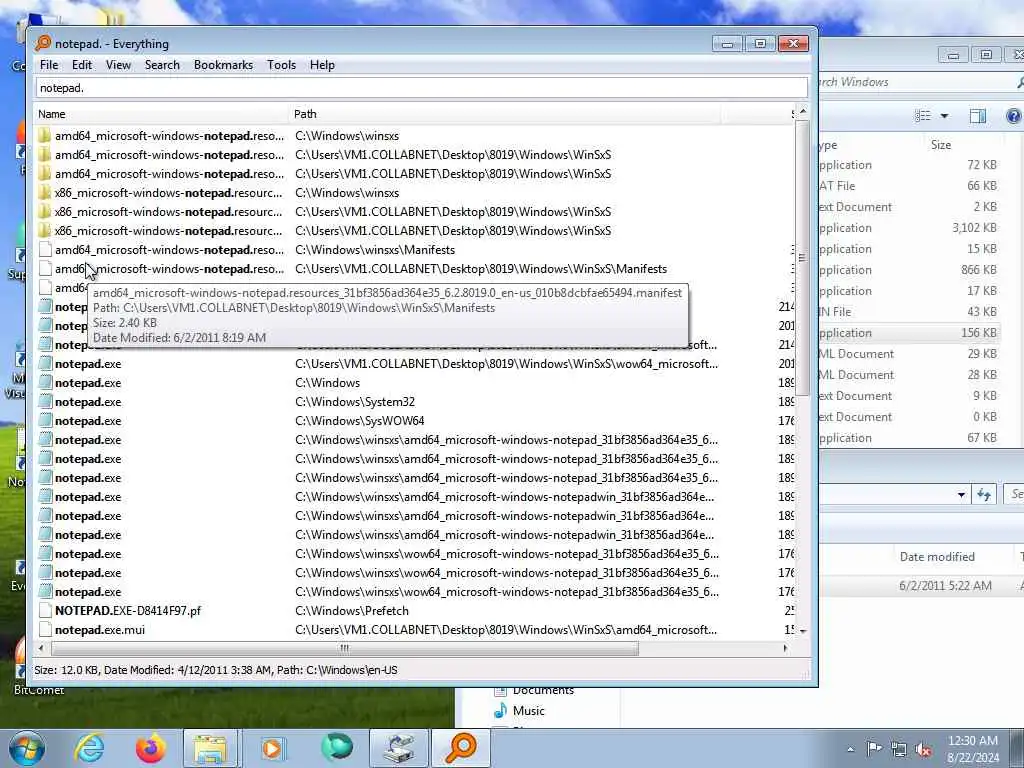Click the Date modified column header in background window
This screenshot has height=768, width=1024.
click(x=937, y=556)
